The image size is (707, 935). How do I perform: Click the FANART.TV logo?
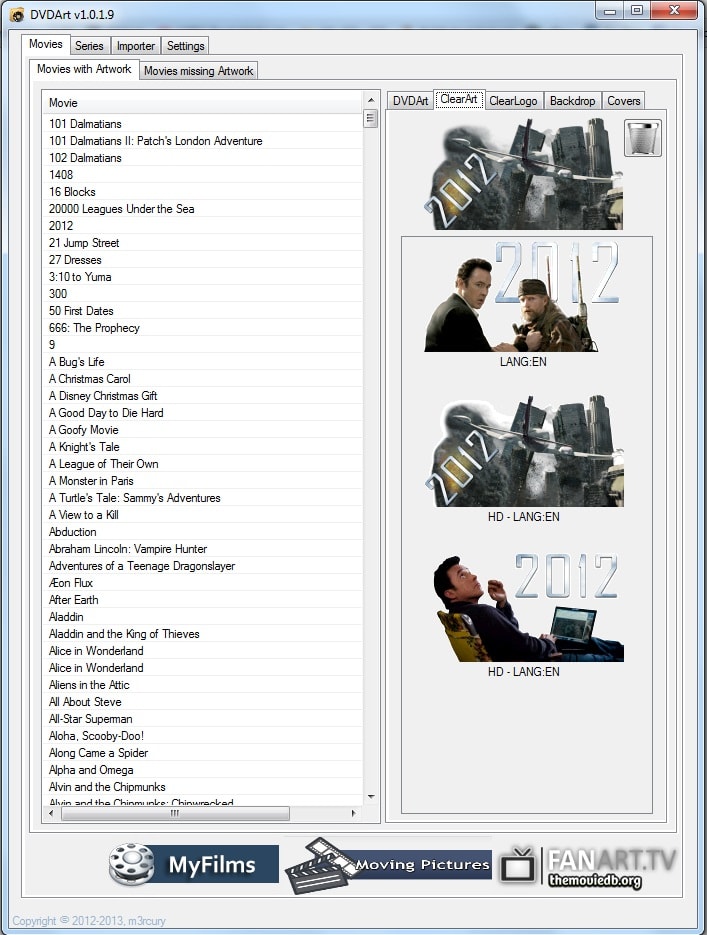[588, 868]
